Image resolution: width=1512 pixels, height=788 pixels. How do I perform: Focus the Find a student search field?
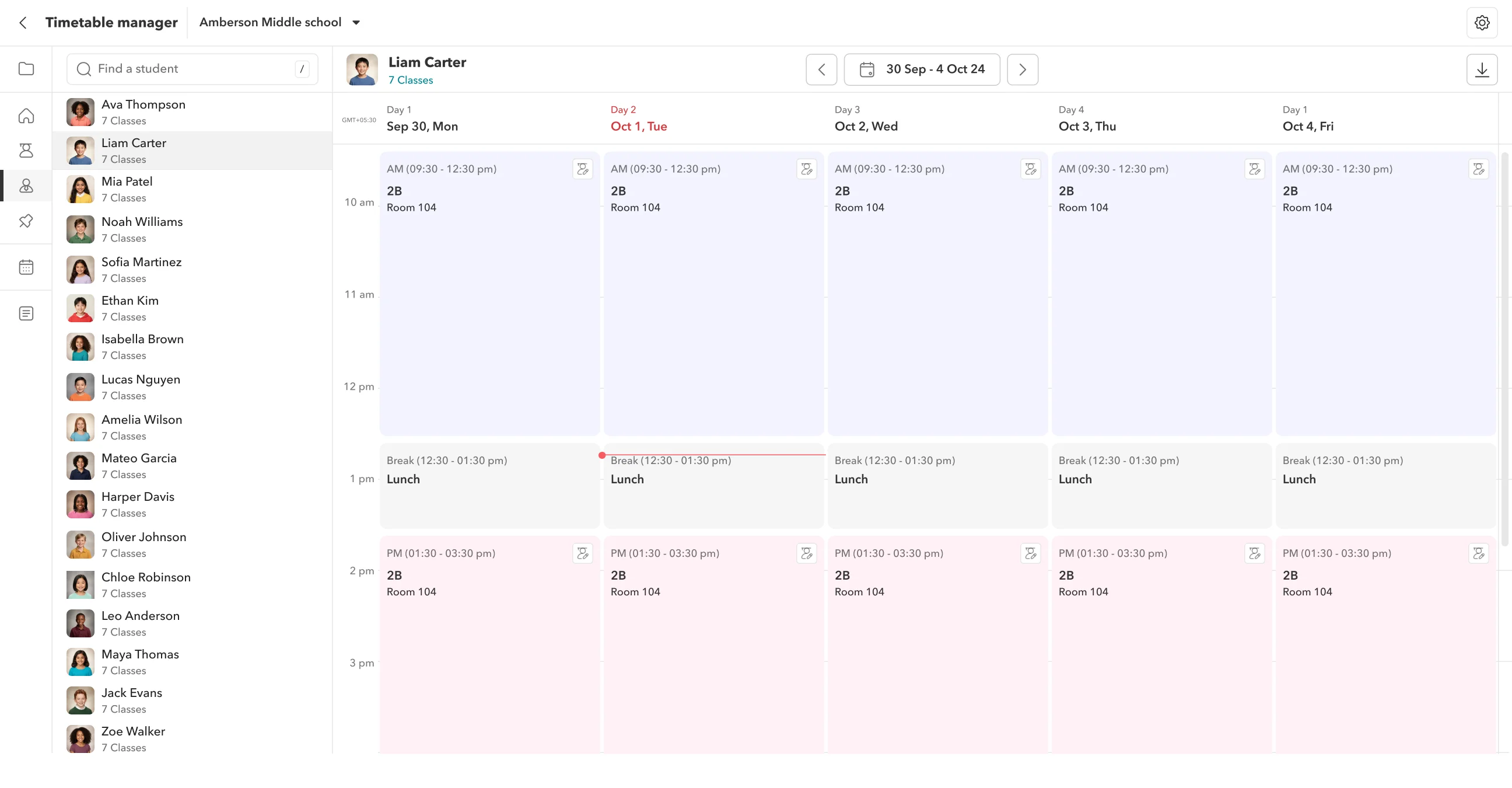(x=192, y=69)
